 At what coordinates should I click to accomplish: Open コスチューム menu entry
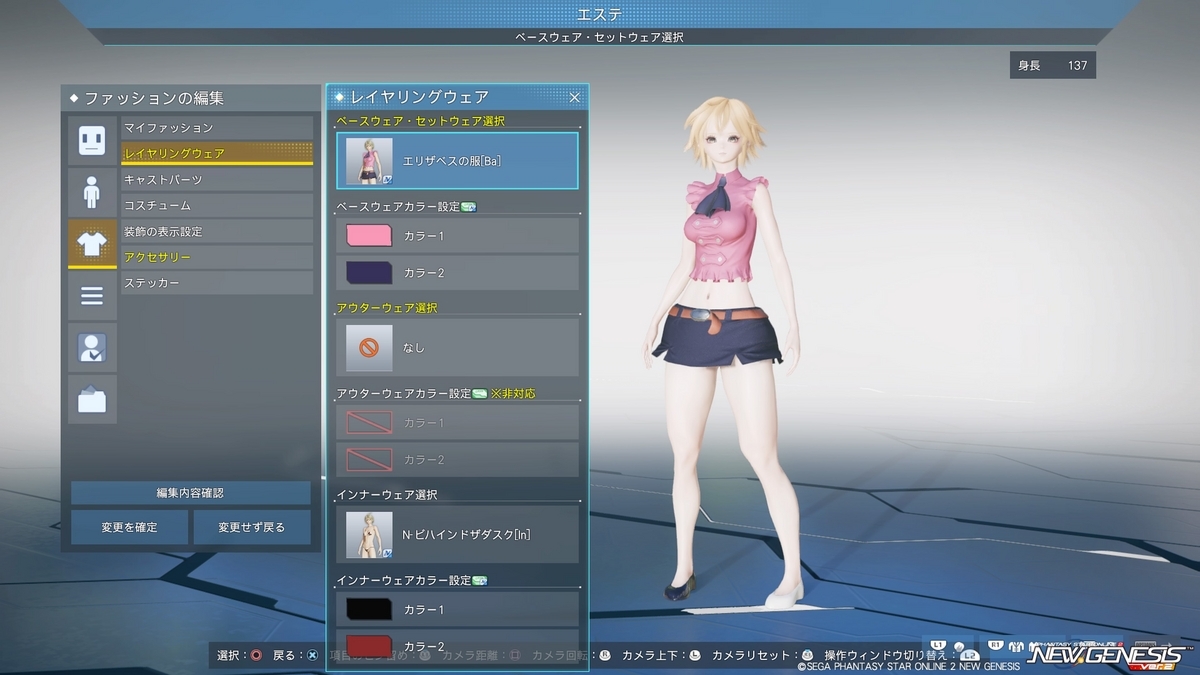(217, 206)
